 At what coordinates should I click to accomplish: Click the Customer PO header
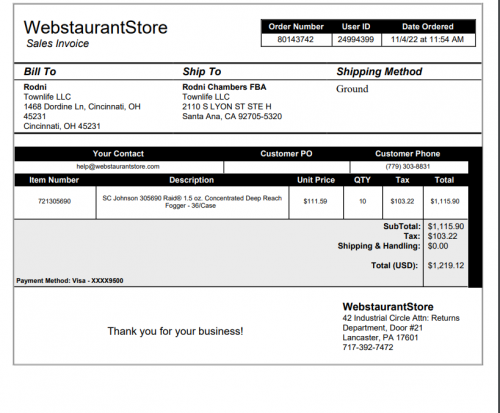click(x=286, y=154)
